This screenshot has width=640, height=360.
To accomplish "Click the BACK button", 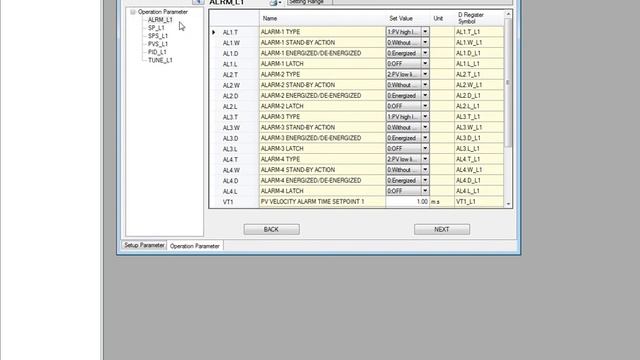I will click(x=271, y=229).
